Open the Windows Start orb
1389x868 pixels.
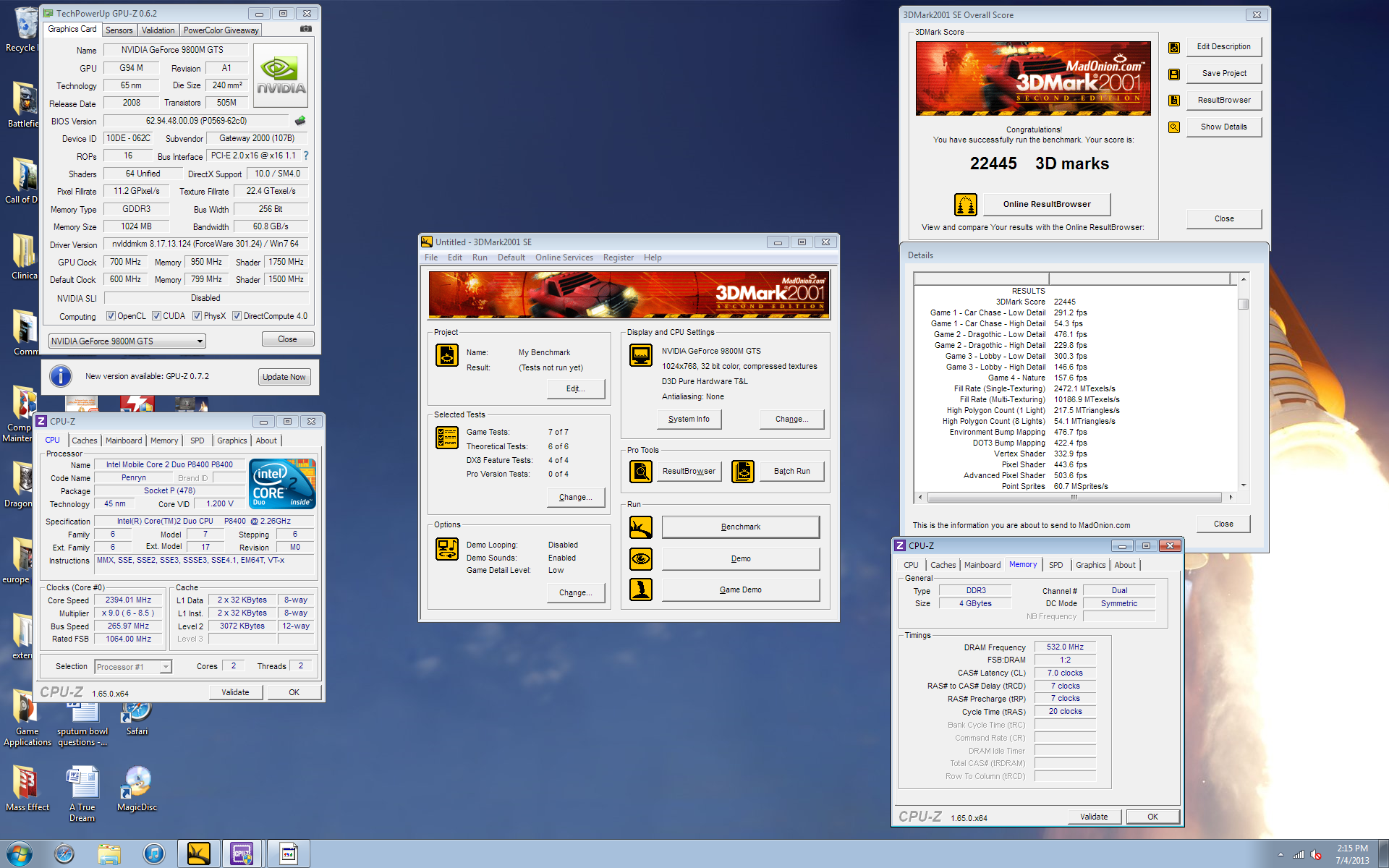pos(19,854)
